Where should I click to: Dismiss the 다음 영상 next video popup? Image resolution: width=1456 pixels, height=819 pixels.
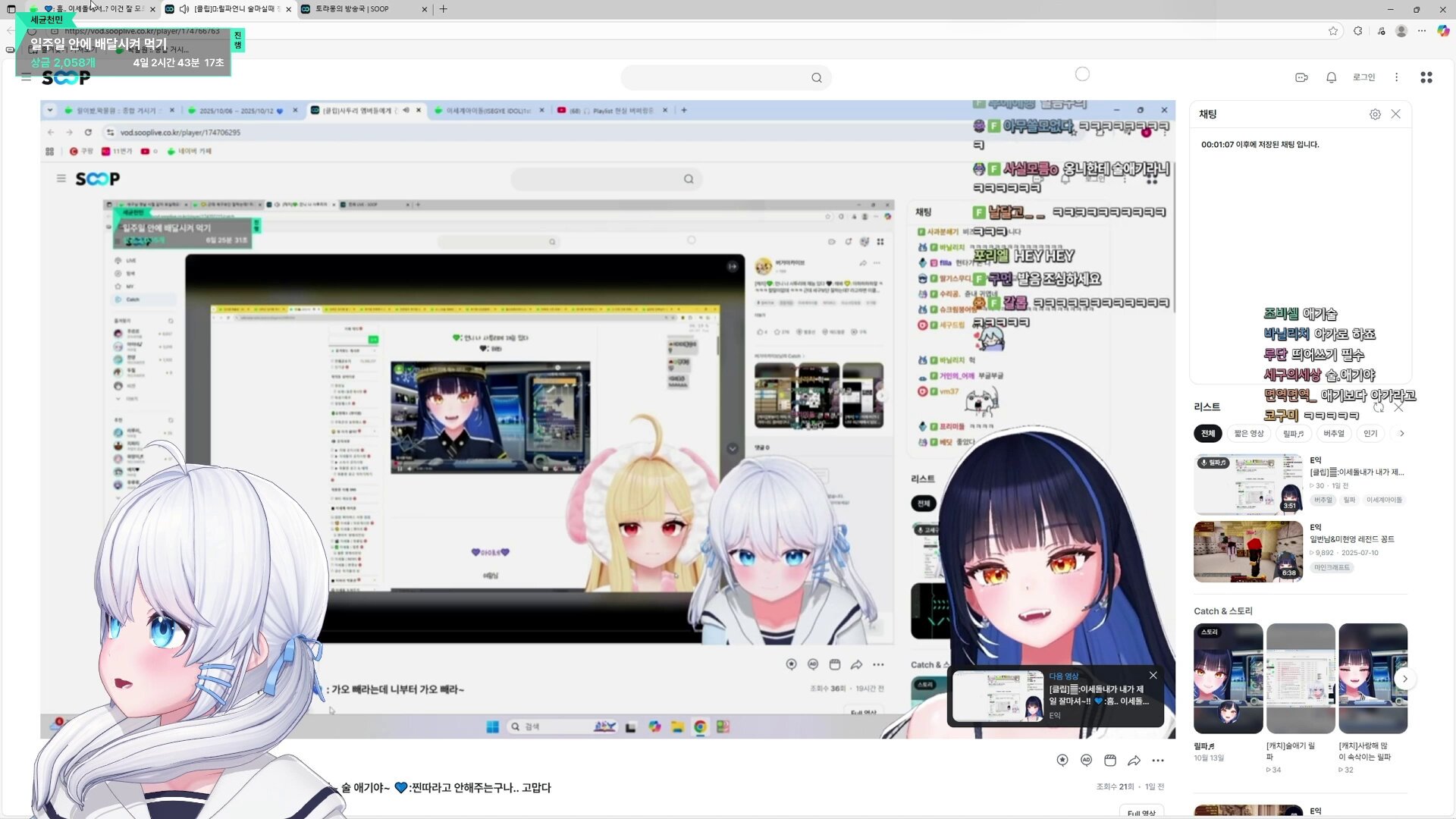(1153, 676)
